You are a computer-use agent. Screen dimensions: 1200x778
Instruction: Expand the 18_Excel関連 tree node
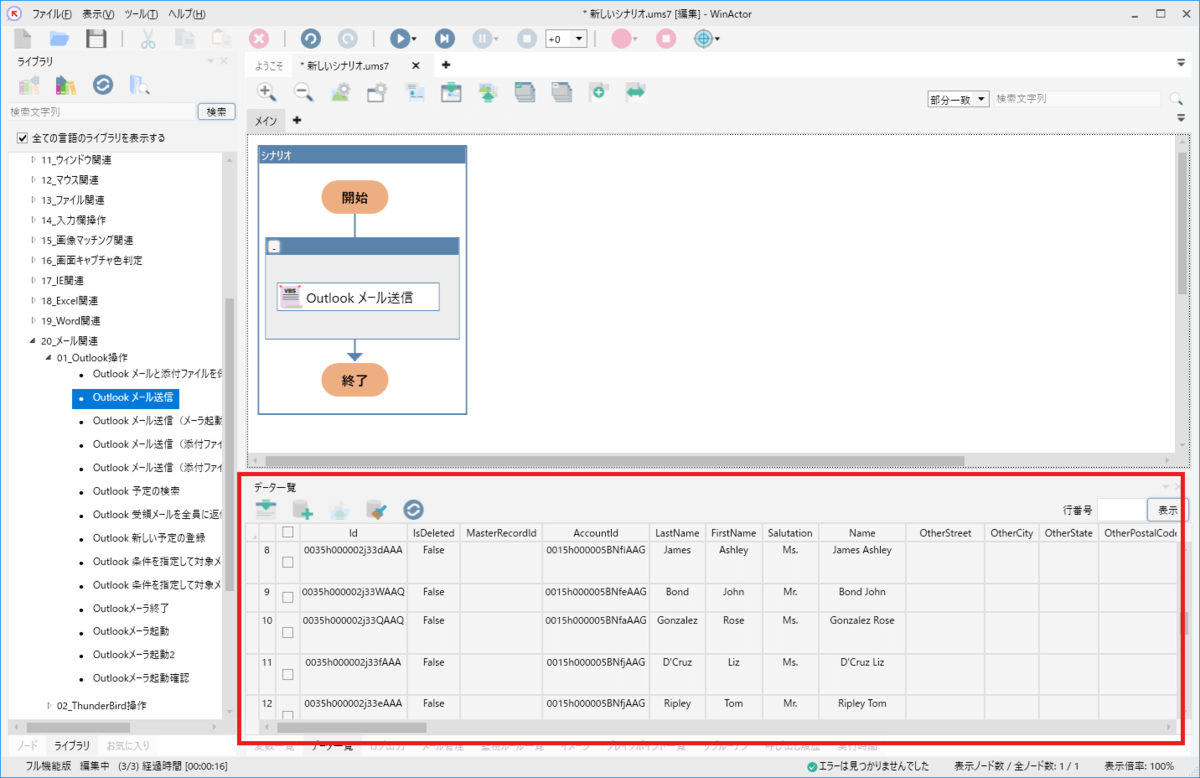[33, 300]
